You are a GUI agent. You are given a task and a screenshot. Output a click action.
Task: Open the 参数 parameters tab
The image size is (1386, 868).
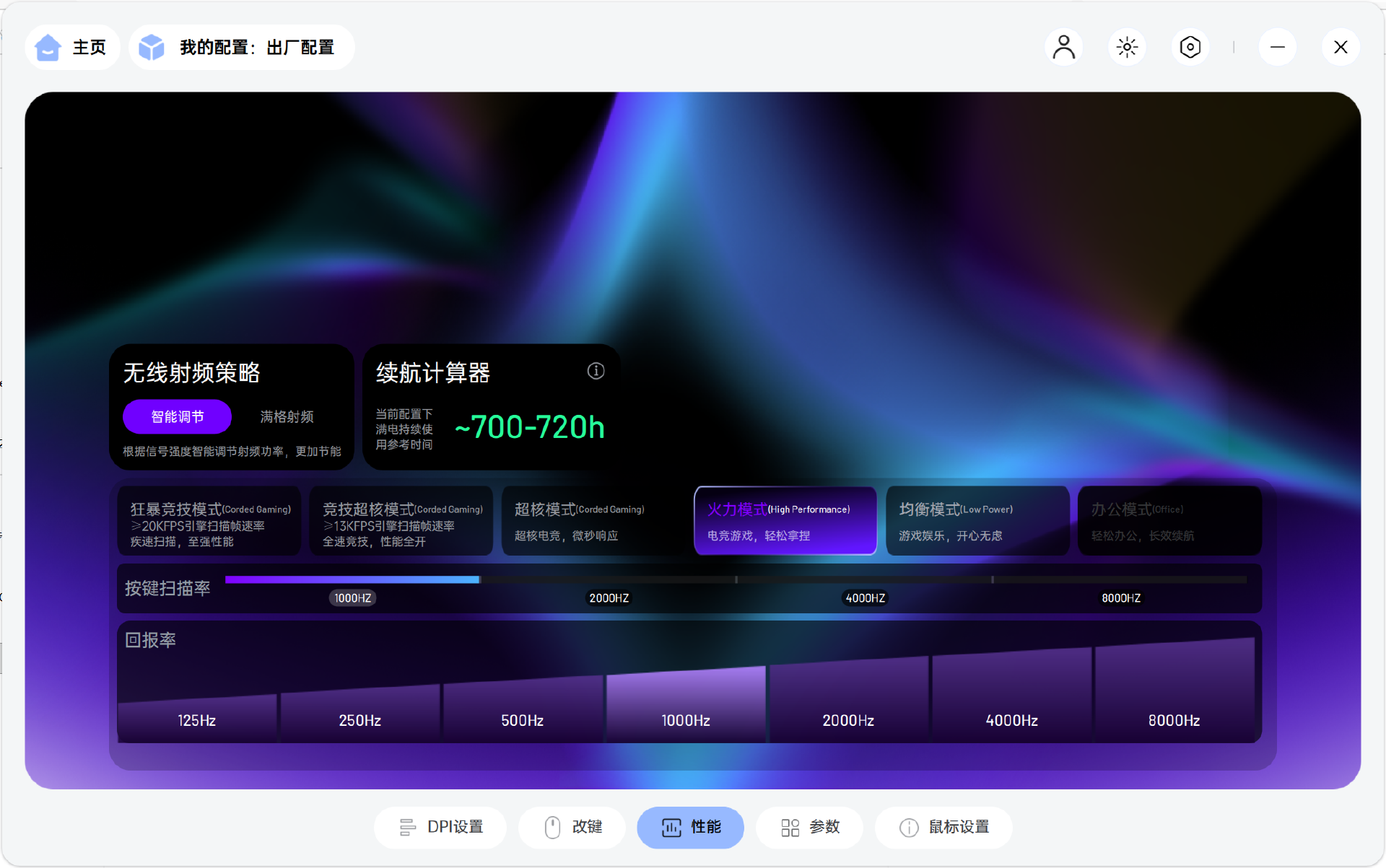(810, 827)
